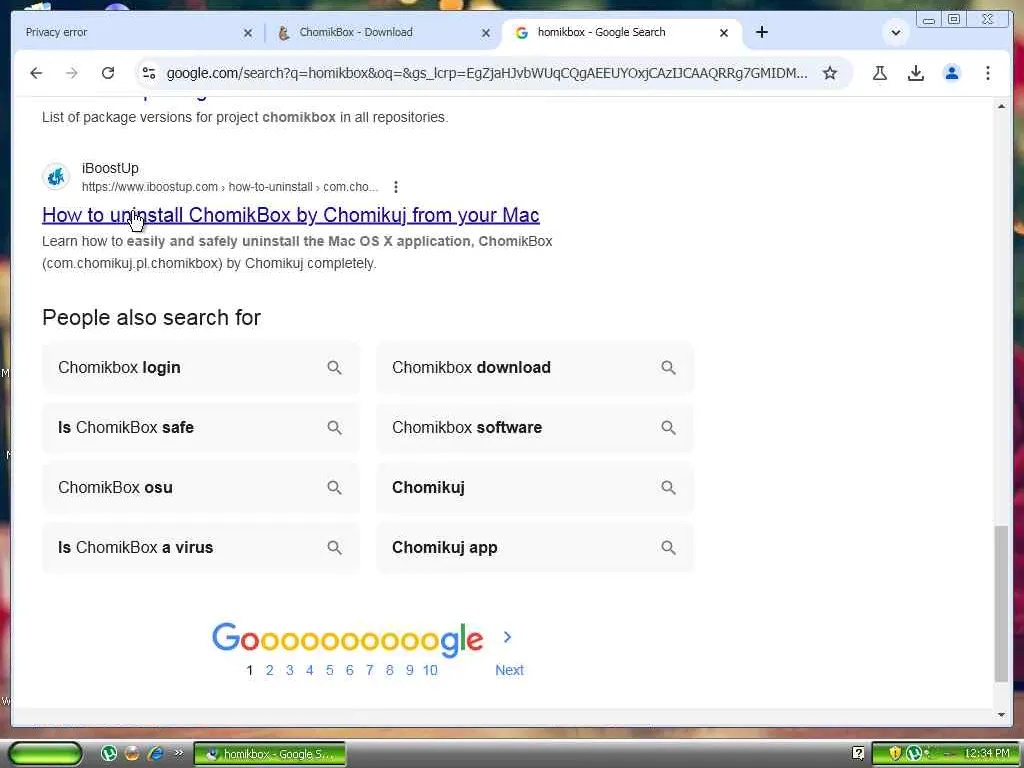Click the help question mark tray icon
Image resolution: width=1024 pixels, height=768 pixels.
pyautogui.click(x=859, y=754)
